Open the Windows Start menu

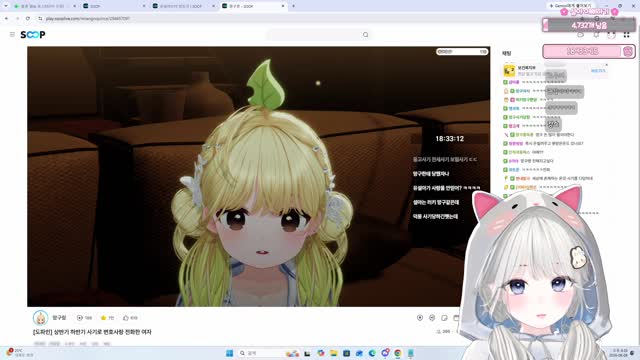(x=229, y=353)
